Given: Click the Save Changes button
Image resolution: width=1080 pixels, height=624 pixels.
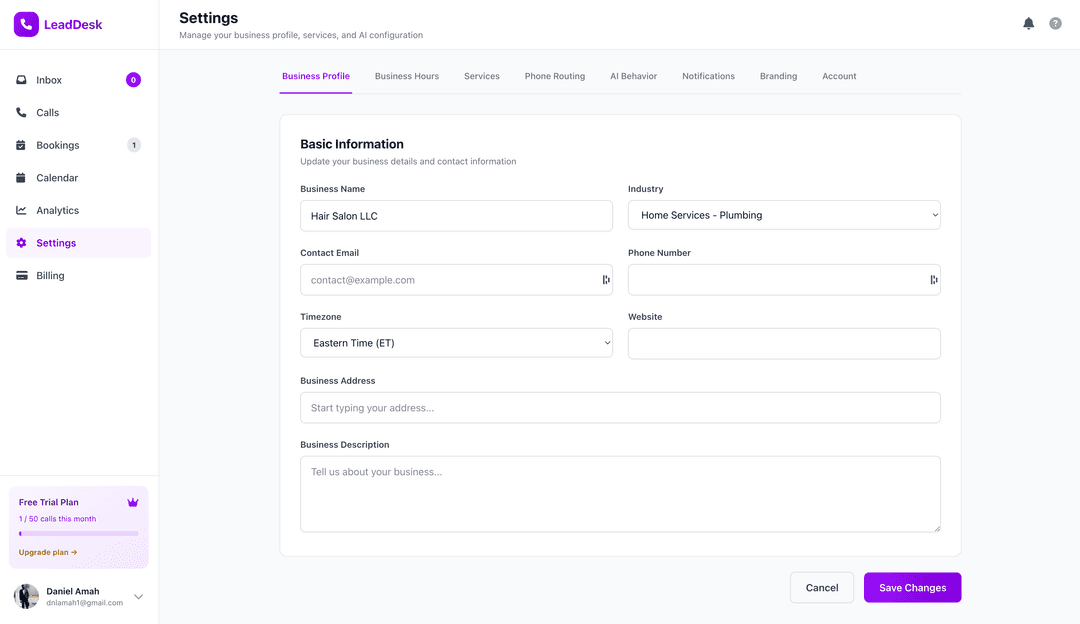Looking at the screenshot, I should [x=912, y=588].
